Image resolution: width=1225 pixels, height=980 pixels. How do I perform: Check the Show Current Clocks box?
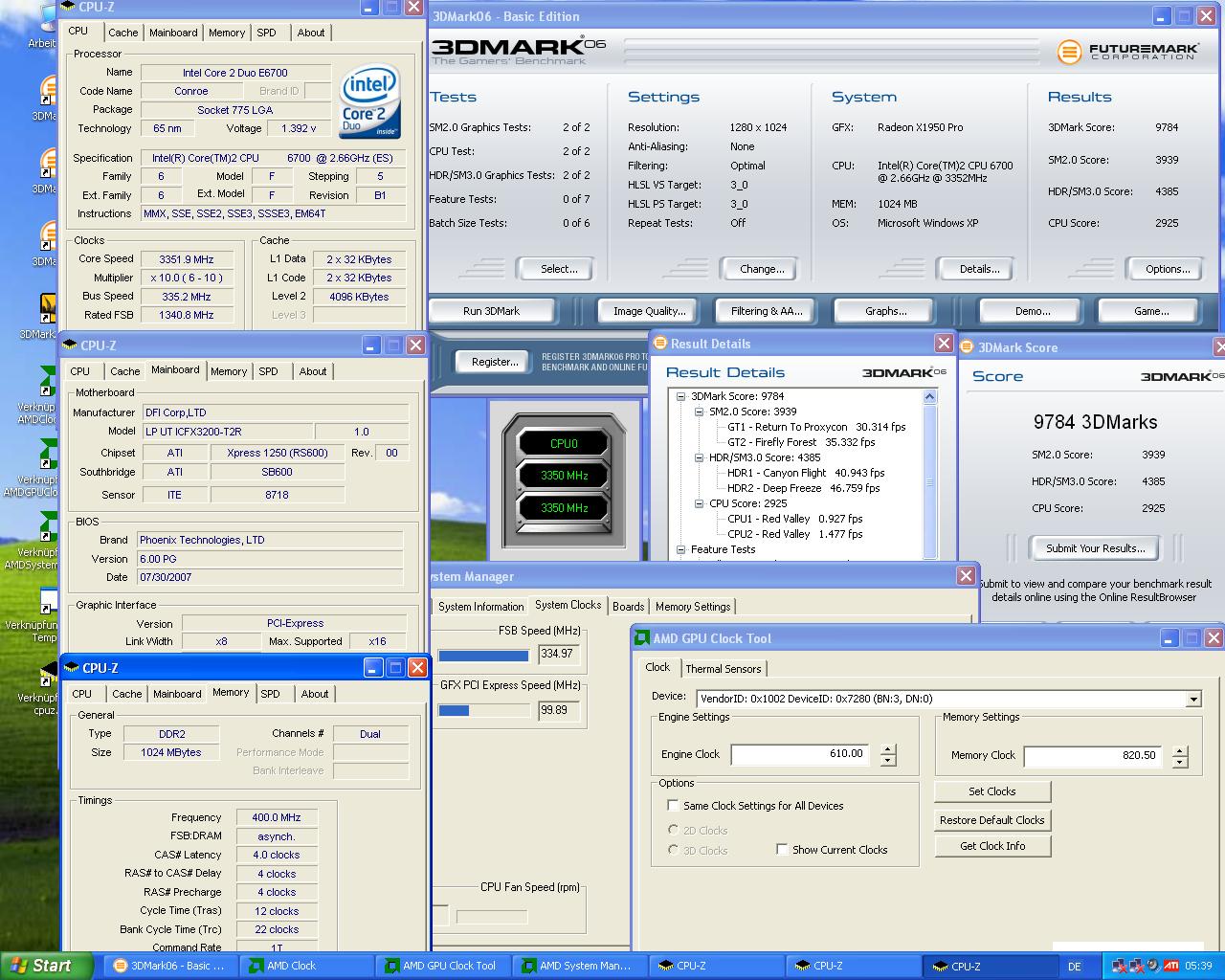782,850
